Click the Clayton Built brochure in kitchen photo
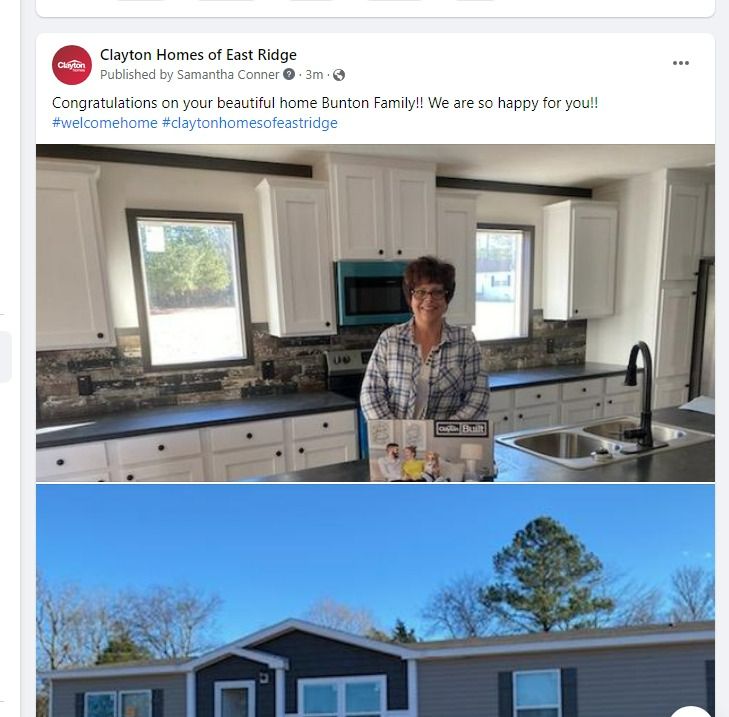729x717 pixels. click(431, 450)
